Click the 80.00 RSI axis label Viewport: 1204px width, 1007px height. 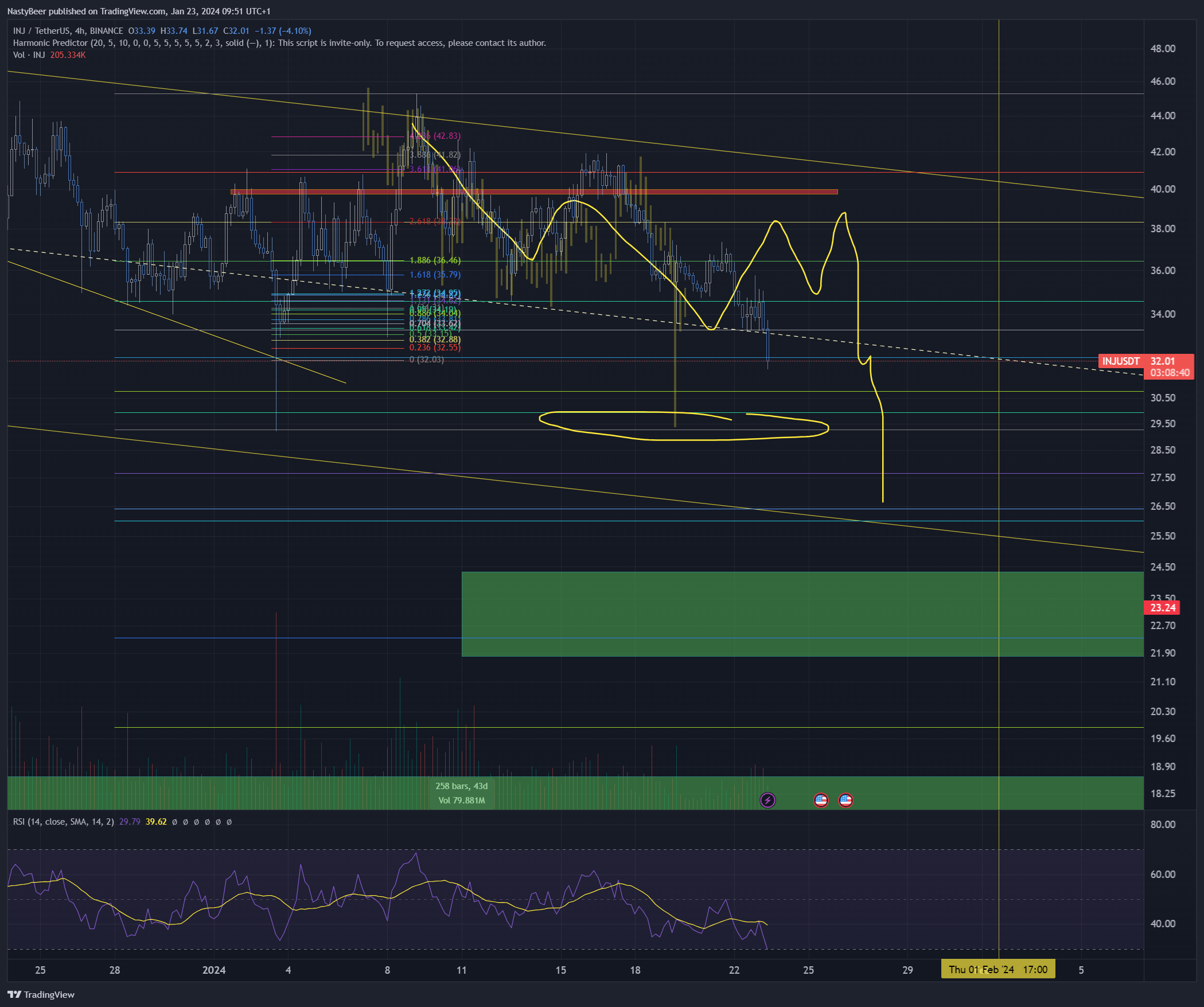click(x=1163, y=825)
